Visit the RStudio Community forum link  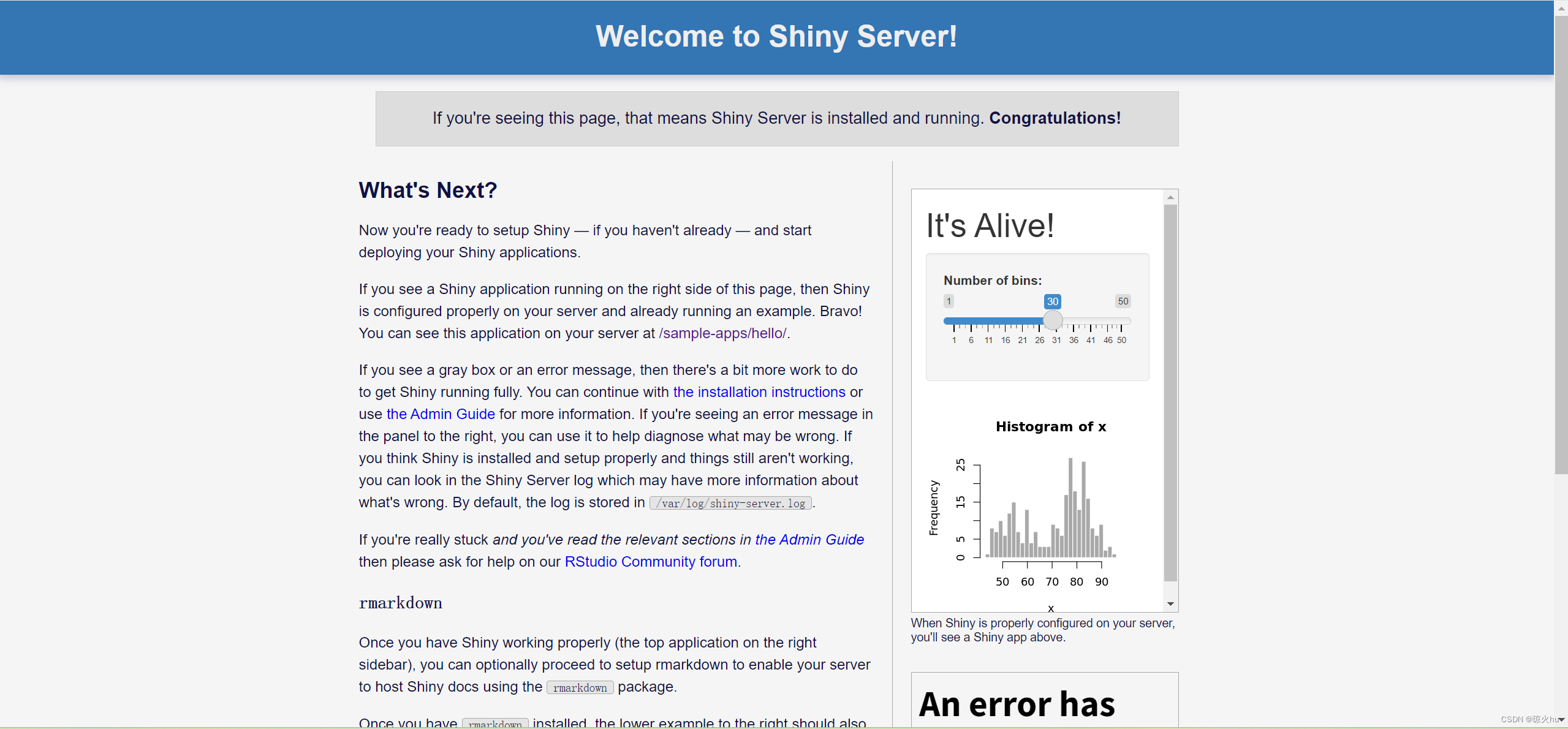tap(650, 562)
